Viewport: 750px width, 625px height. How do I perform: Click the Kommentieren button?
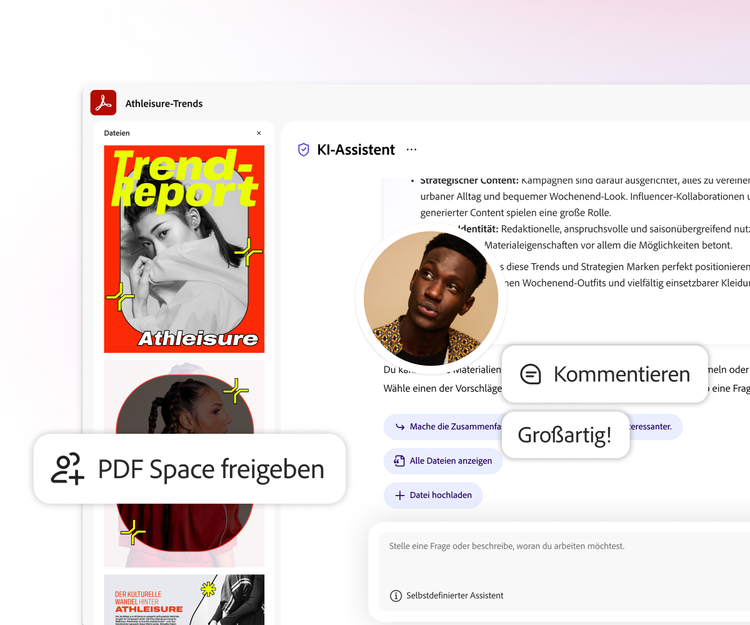pos(605,374)
